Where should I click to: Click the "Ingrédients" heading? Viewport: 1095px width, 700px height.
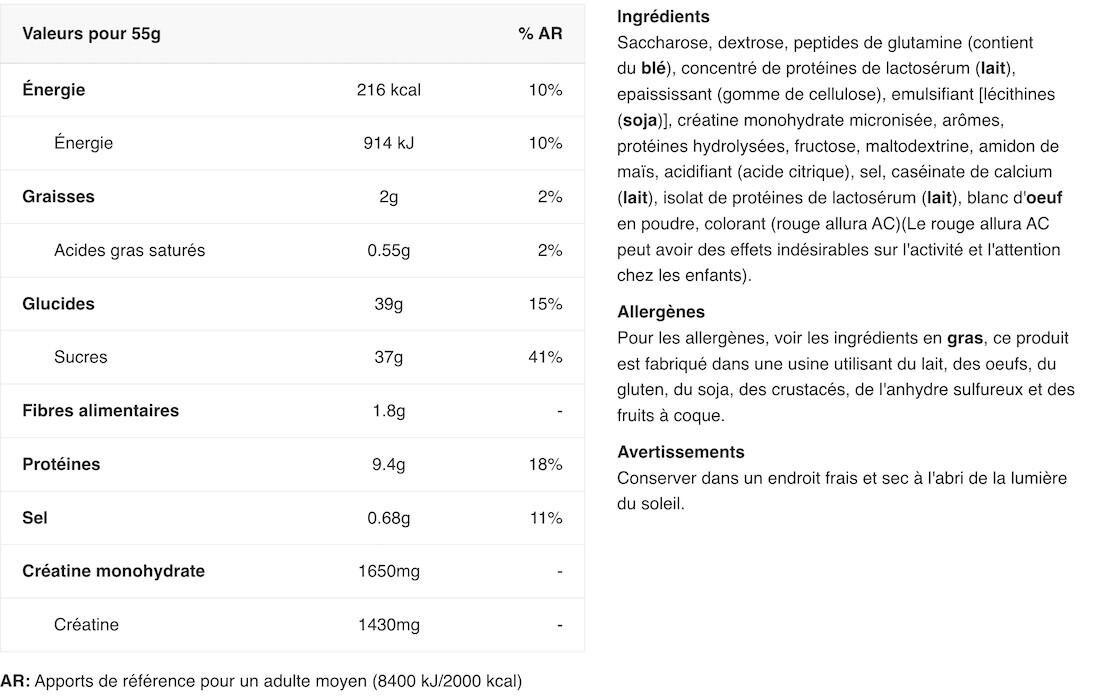[663, 17]
